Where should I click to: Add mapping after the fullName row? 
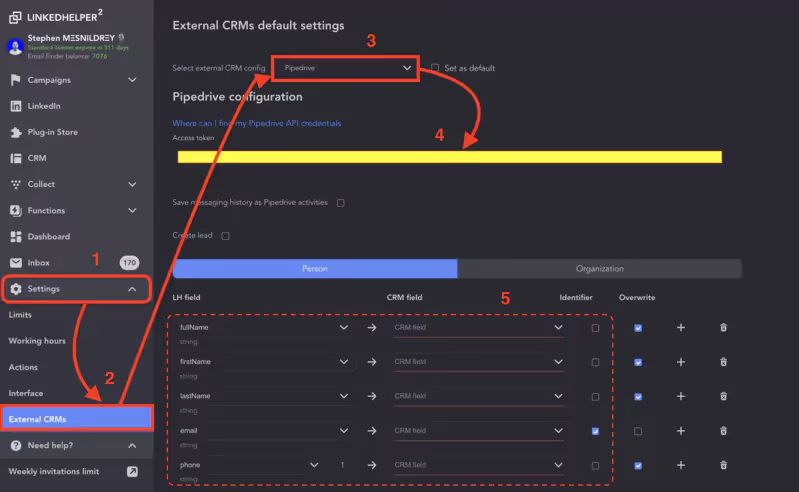click(x=681, y=327)
